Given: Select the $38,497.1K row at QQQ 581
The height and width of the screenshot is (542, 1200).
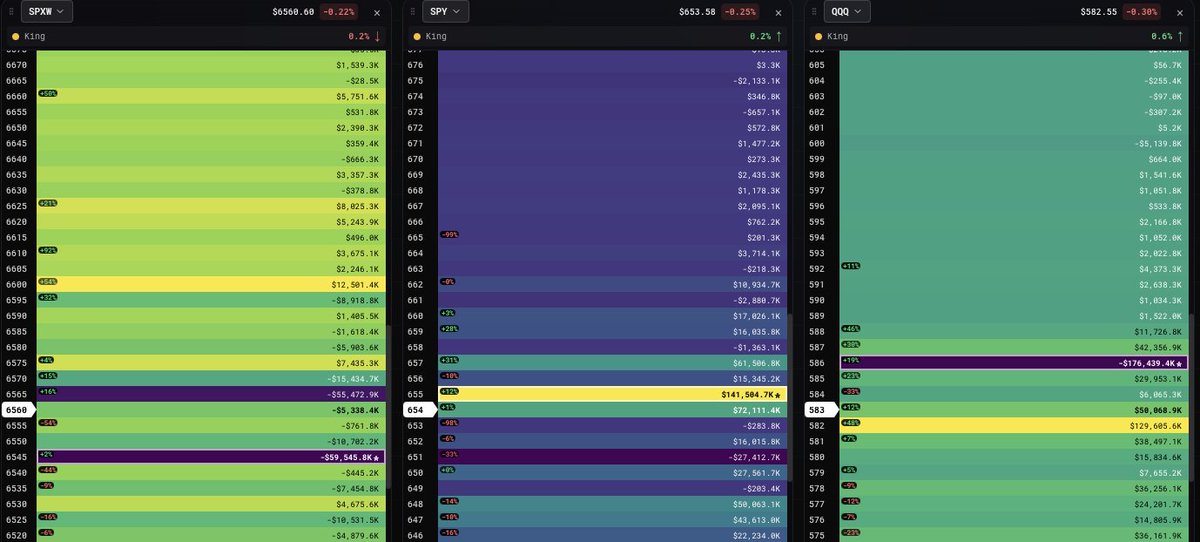Looking at the screenshot, I should pos(1014,441).
